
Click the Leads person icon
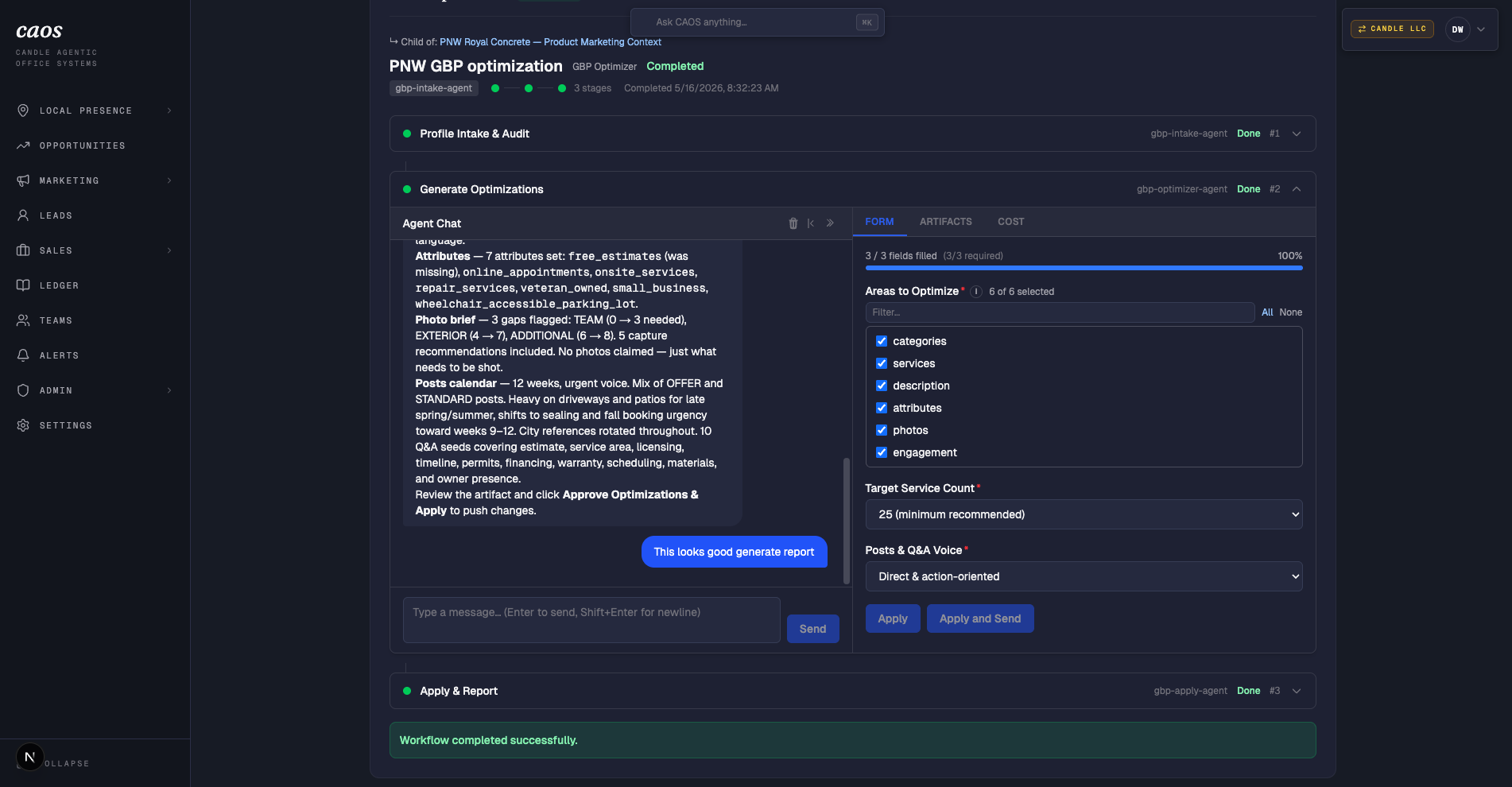23,215
